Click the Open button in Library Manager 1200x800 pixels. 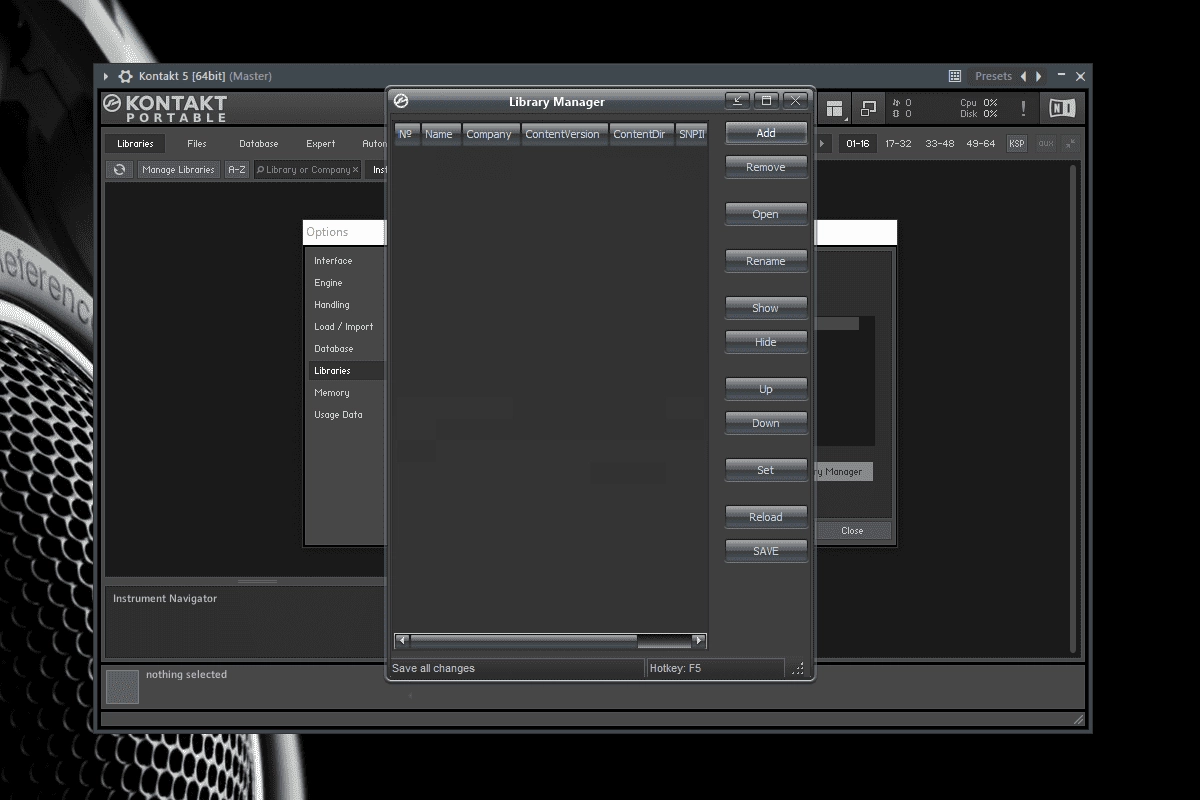pos(766,214)
